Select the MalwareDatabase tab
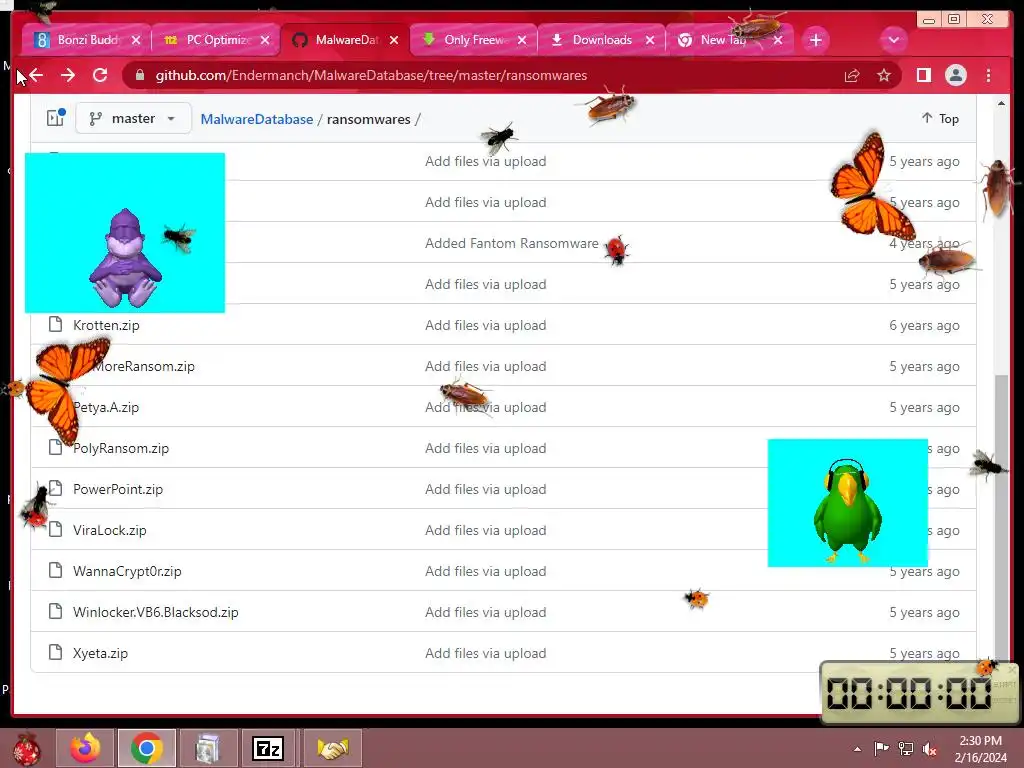Viewport: 1024px width, 768px height. 345,40
